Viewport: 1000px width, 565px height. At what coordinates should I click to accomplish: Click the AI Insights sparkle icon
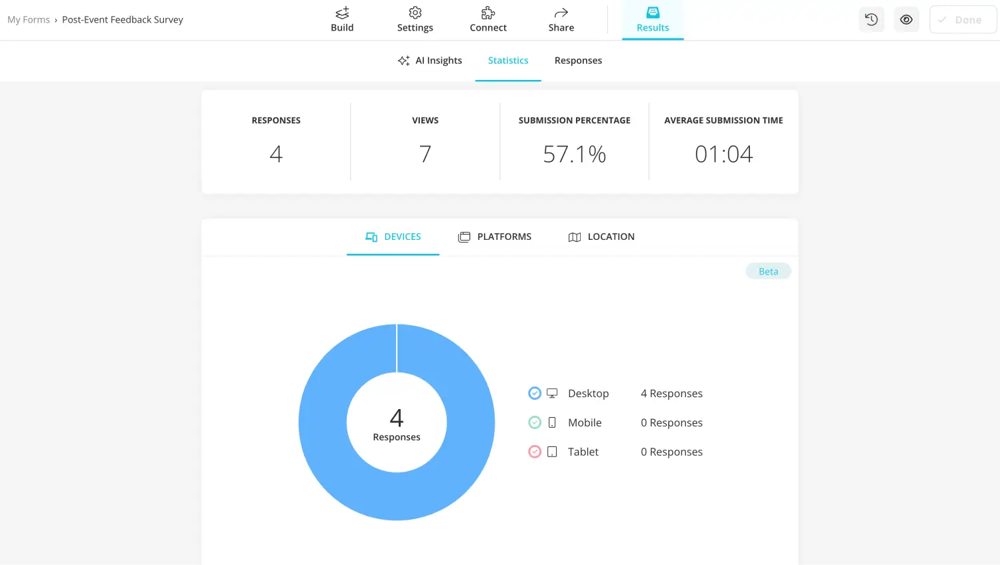pyautogui.click(x=404, y=61)
